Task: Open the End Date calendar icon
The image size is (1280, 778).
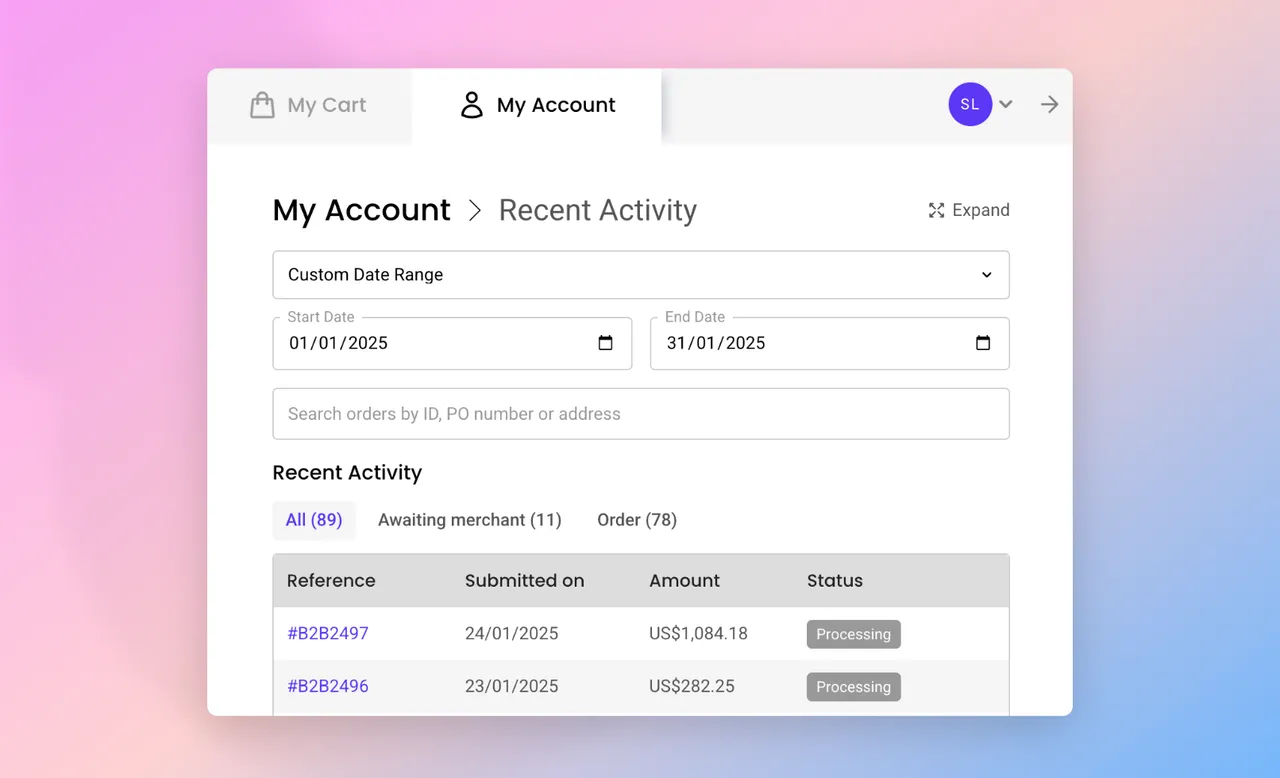Action: tap(983, 343)
